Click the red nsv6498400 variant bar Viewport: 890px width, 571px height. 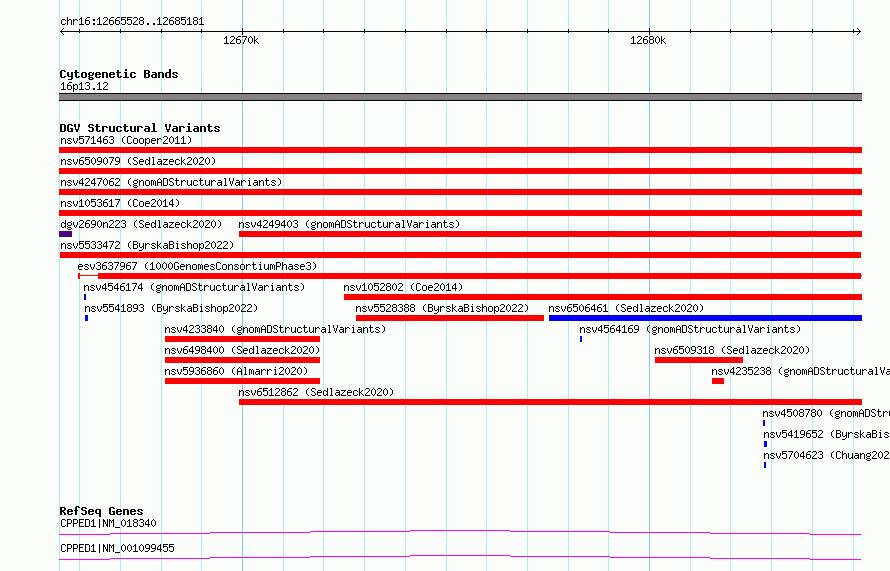[x=242, y=360]
